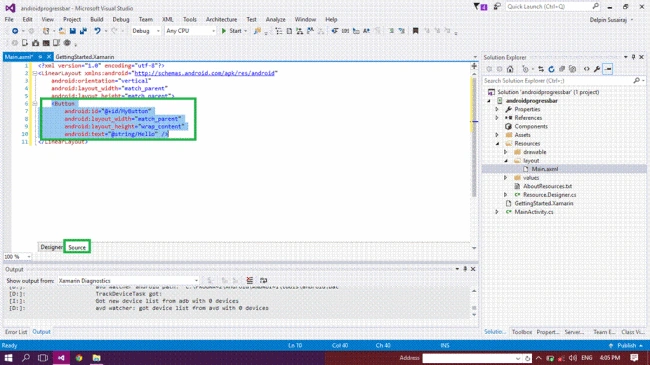The height and width of the screenshot is (365, 650).
Task: Click the Collapse All icon in Solution Explorer
Action: point(562,69)
